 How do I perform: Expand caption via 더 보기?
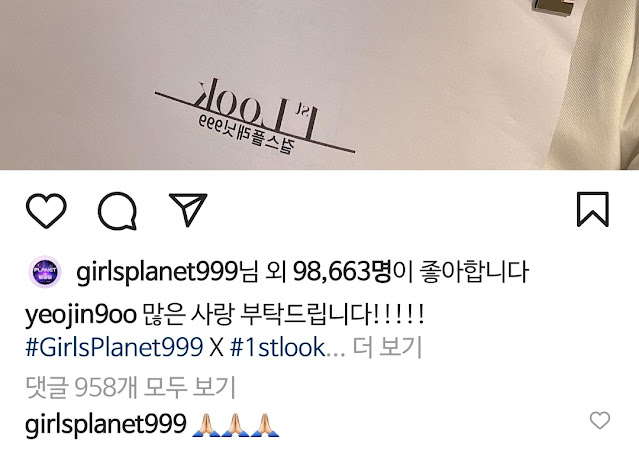pyautogui.click(x=387, y=348)
